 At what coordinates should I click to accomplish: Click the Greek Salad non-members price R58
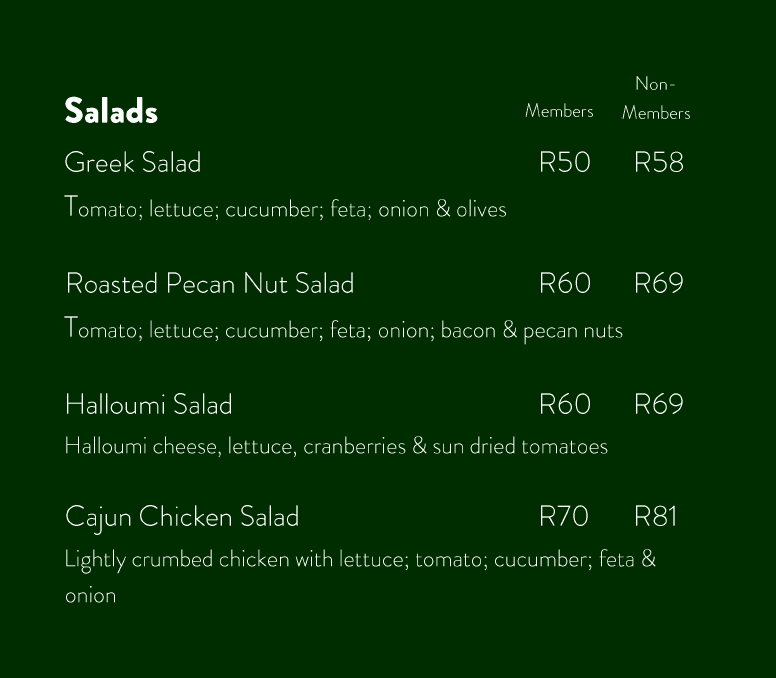658,163
